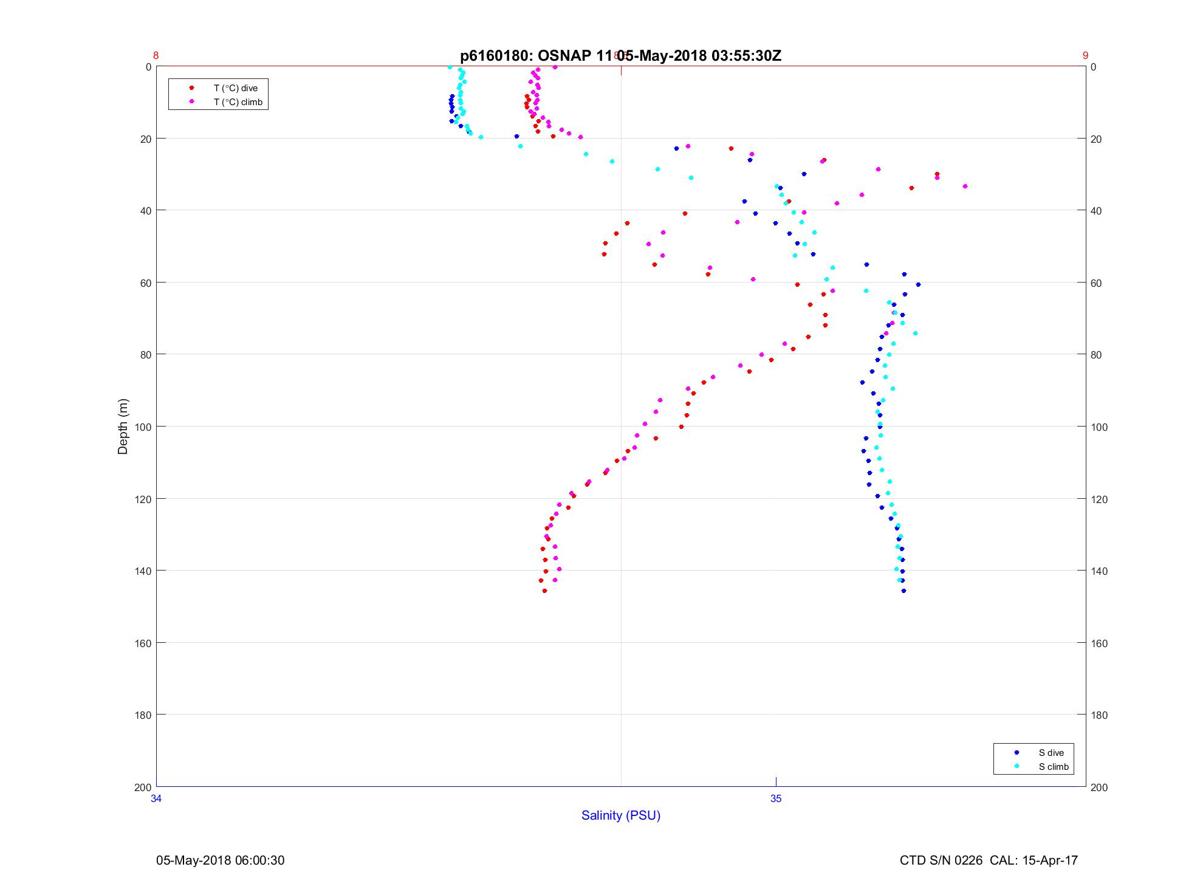This screenshot has height=885, width=1200.
Task: Click the left depth tick label 160
Action: click(x=142, y=643)
